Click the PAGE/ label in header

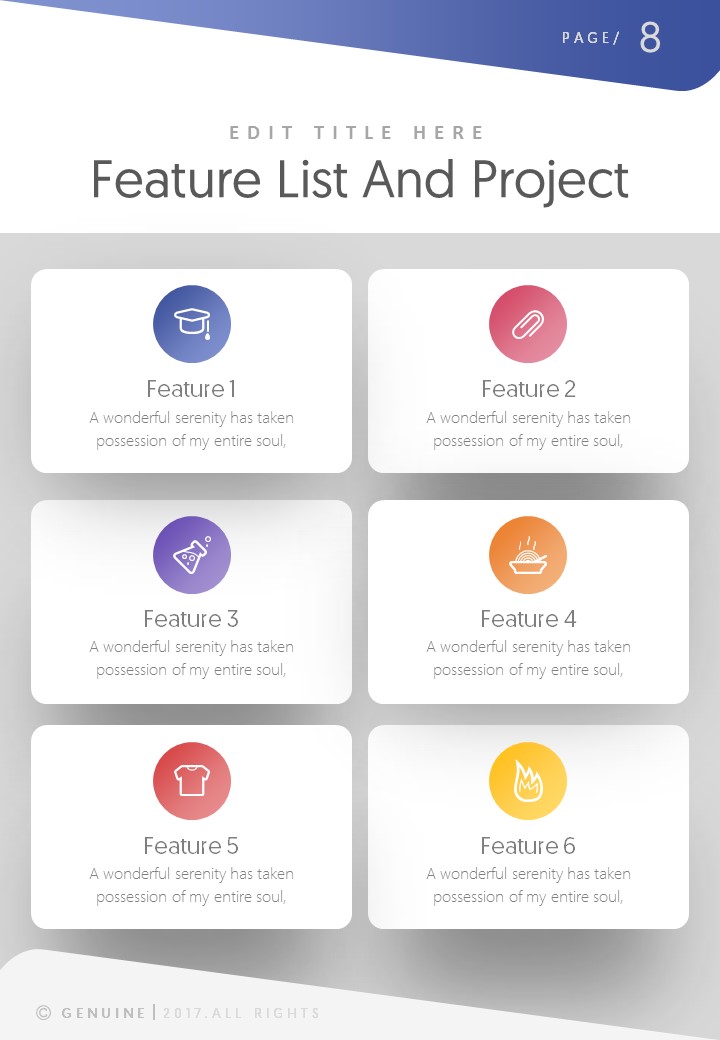tap(591, 38)
